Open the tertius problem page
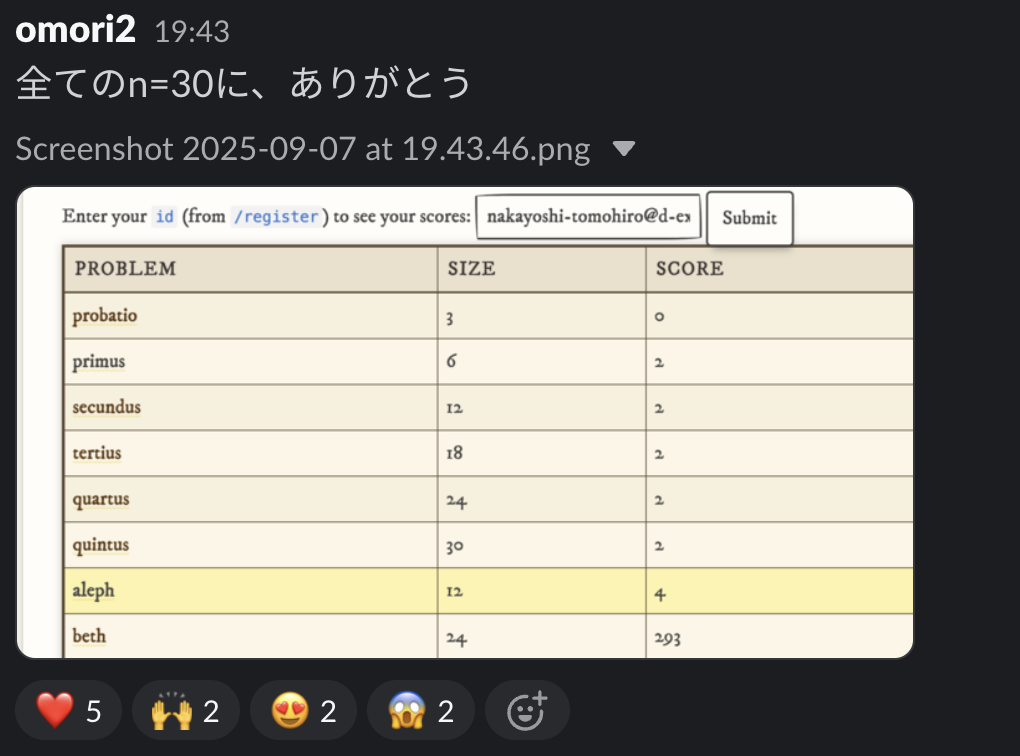Screen dimensions: 1020x756 click(96, 453)
